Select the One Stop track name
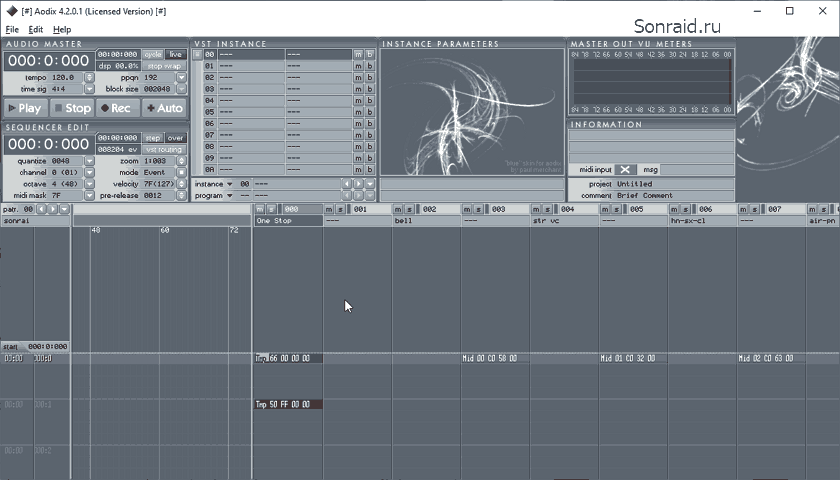 click(x=289, y=221)
